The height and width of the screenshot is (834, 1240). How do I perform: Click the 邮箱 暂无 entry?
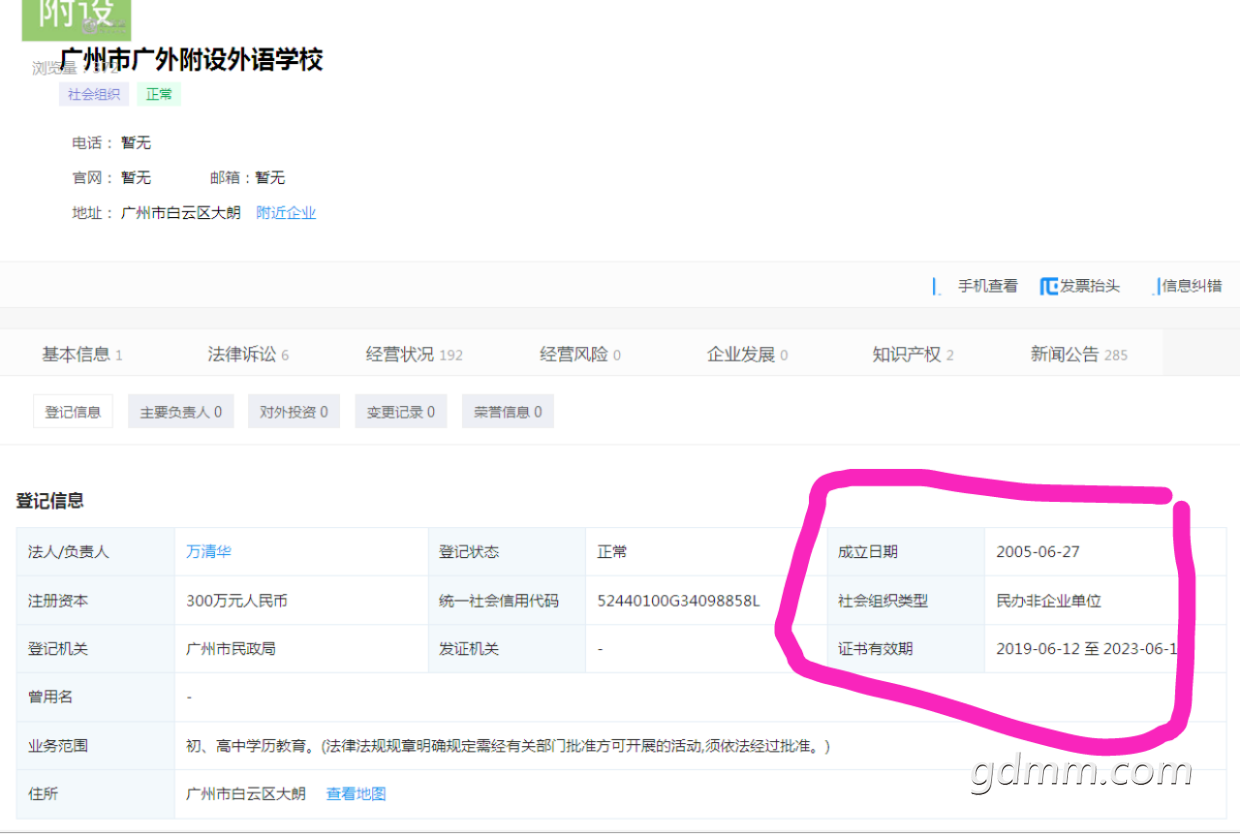coord(247,178)
